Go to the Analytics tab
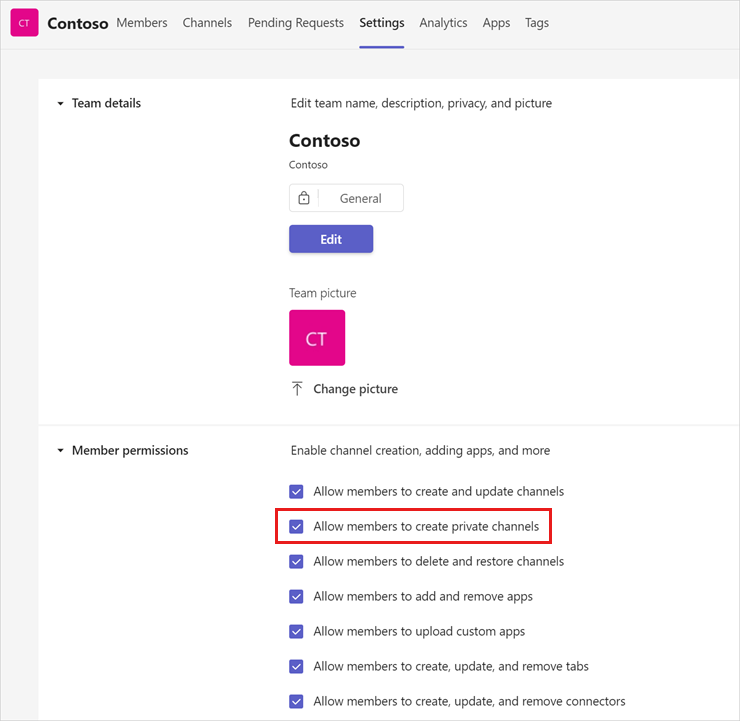The width and height of the screenshot is (740, 722). pyautogui.click(x=443, y=23)
